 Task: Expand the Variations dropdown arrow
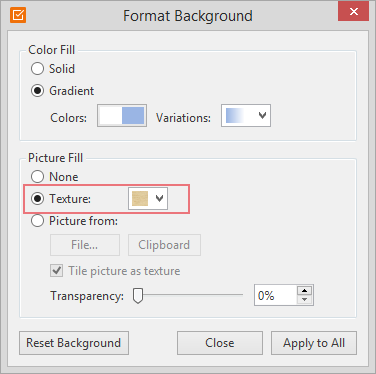coord(262,115)
